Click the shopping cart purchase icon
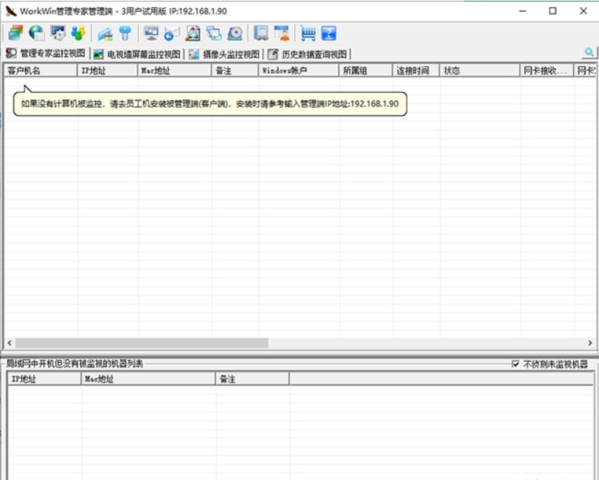This screenshot has height=480, width=599. [308, 33]
